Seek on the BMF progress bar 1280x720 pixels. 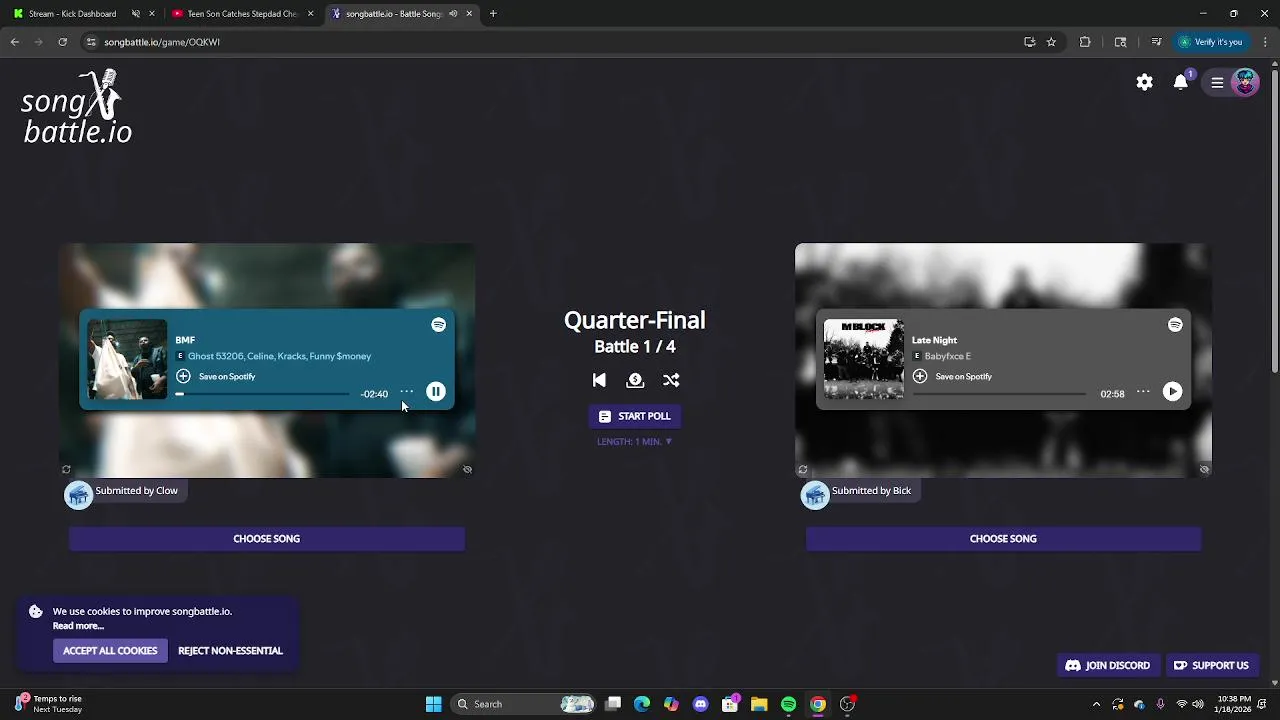point(263,394)
